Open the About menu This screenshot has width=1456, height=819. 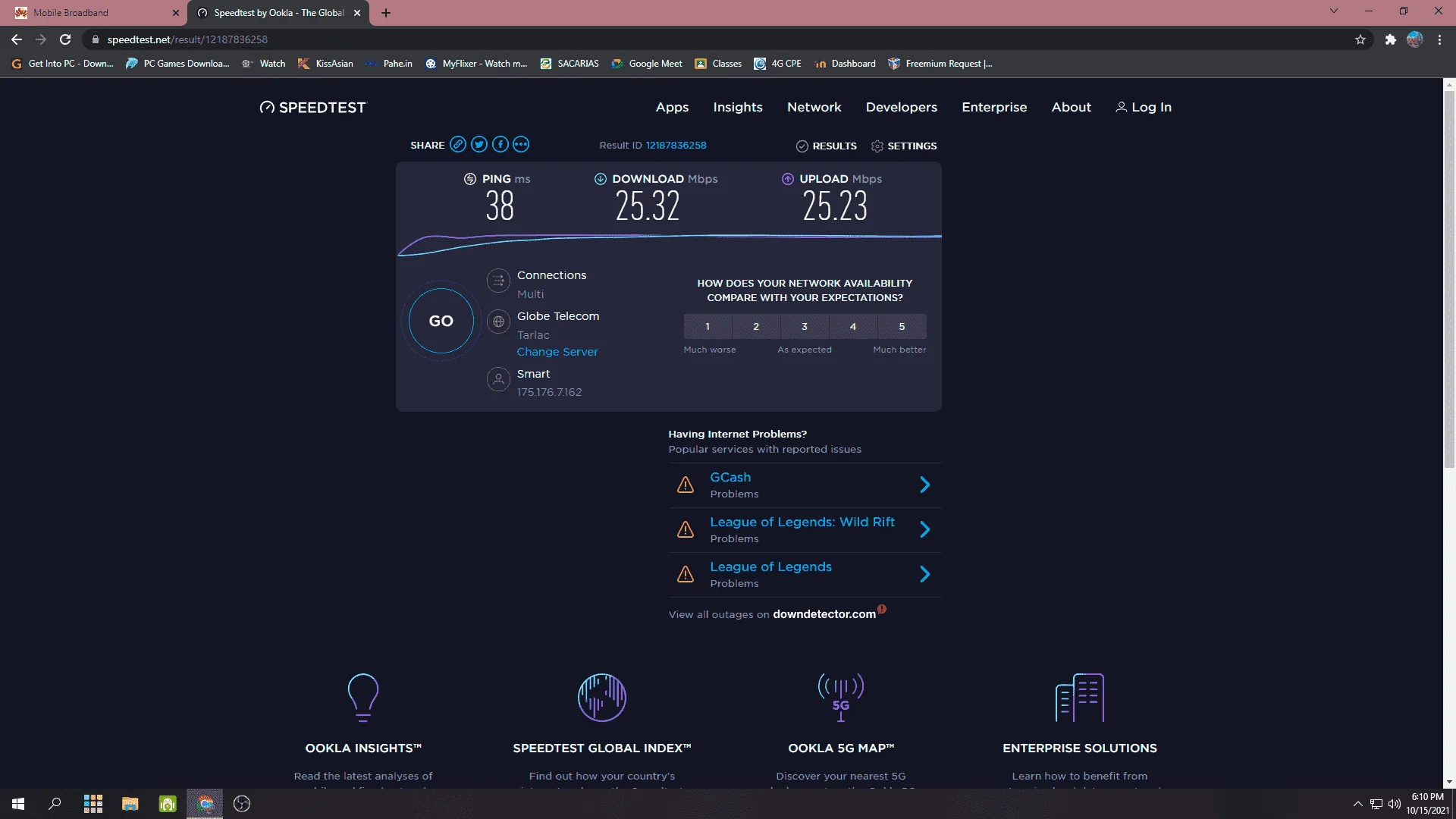pyautogui.click(x=1072, y=108)
